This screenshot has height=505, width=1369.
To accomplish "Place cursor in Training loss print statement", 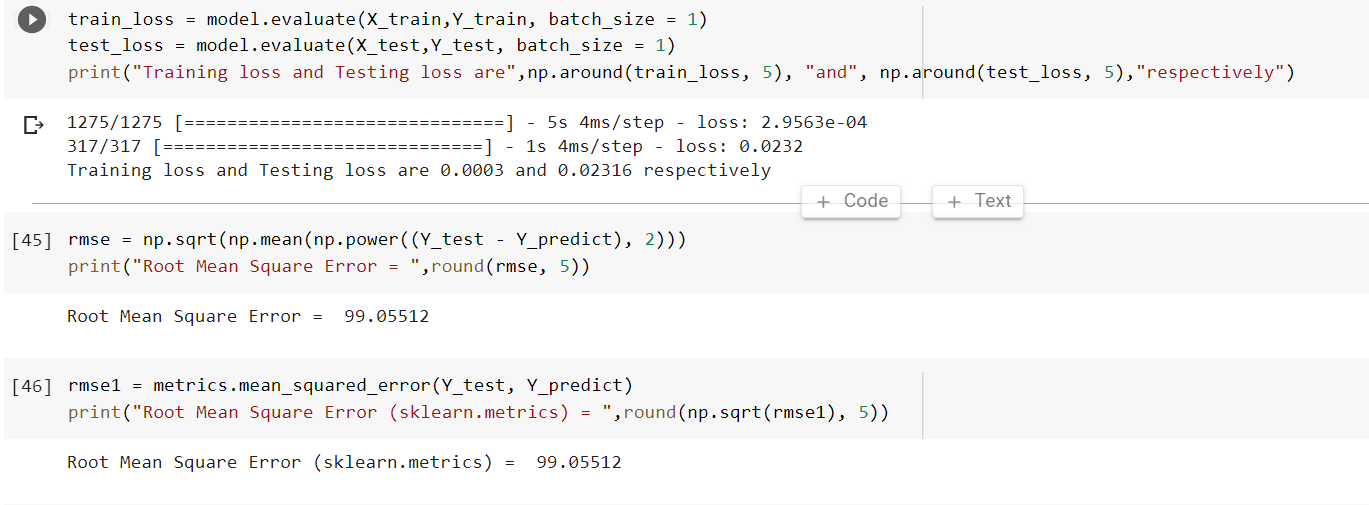I will coord(681,72).
